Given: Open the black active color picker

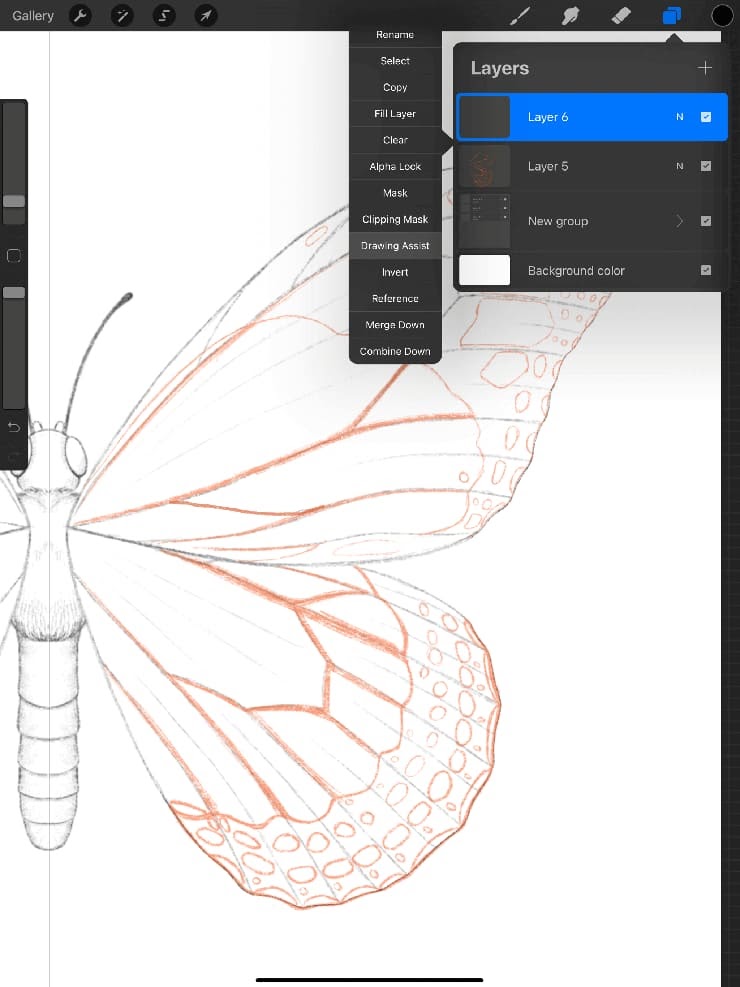Looking at the screenshot, I should pos(722,15).
